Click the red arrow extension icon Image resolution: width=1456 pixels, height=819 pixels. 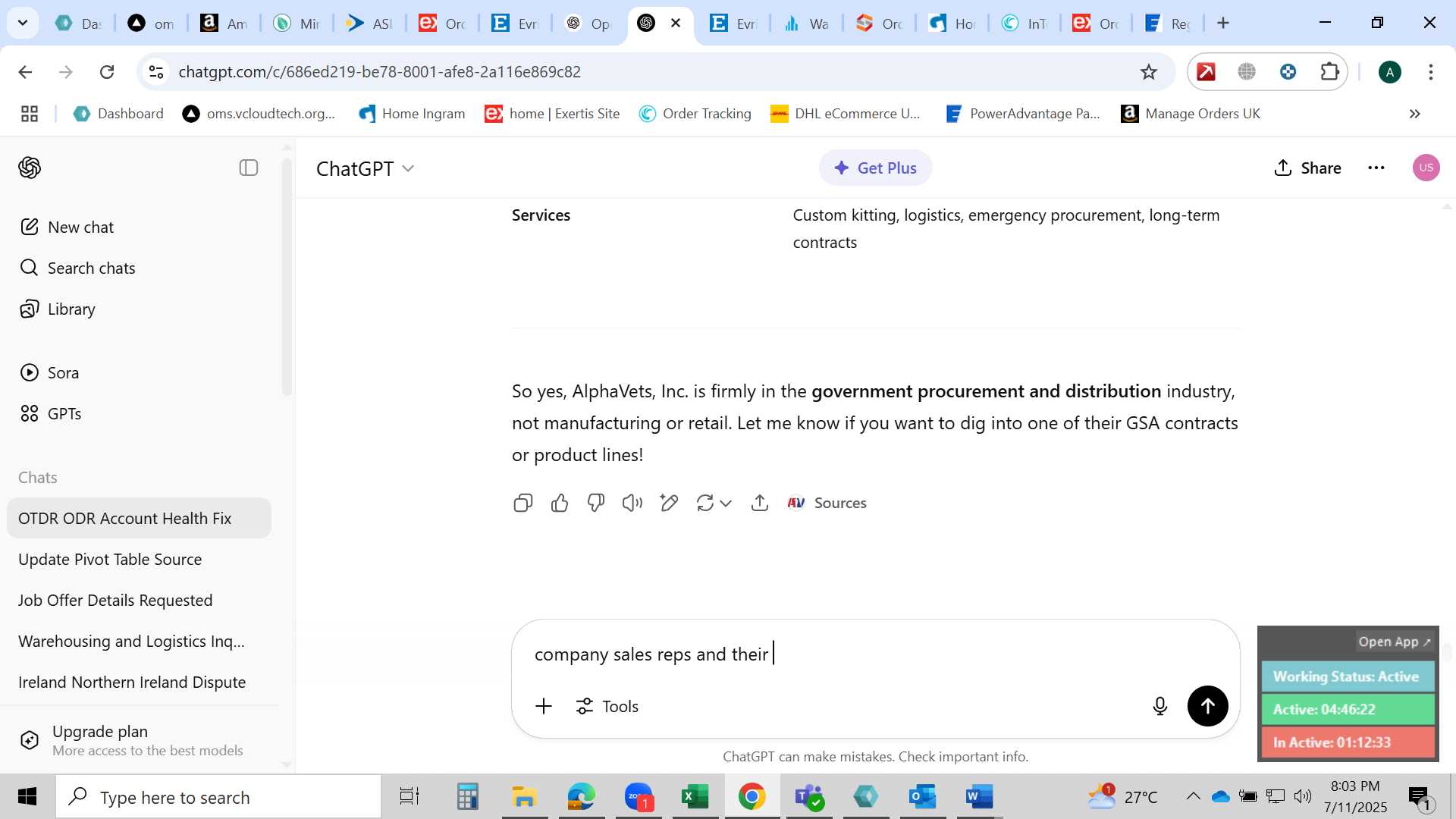pyautogui.click(x=1206, y=72)
